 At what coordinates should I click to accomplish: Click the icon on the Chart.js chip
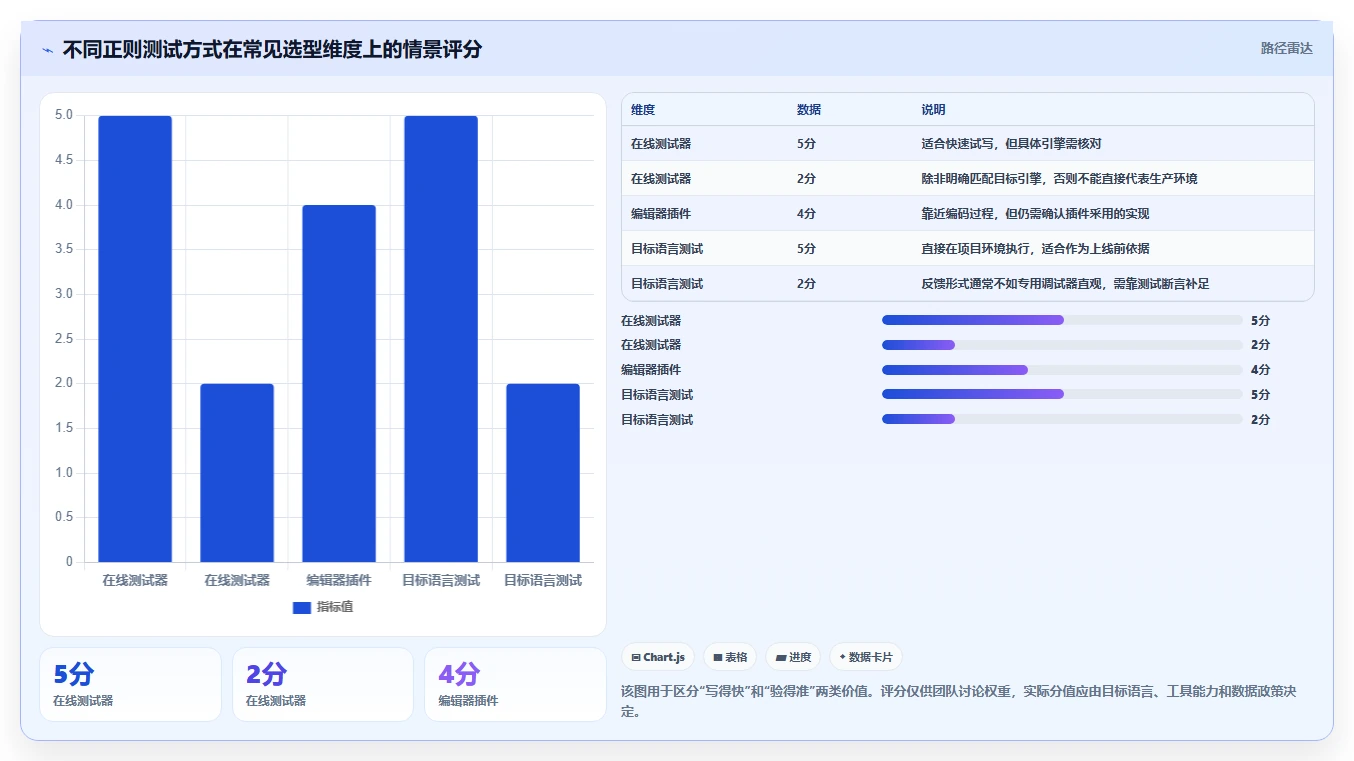click(636, 657)
